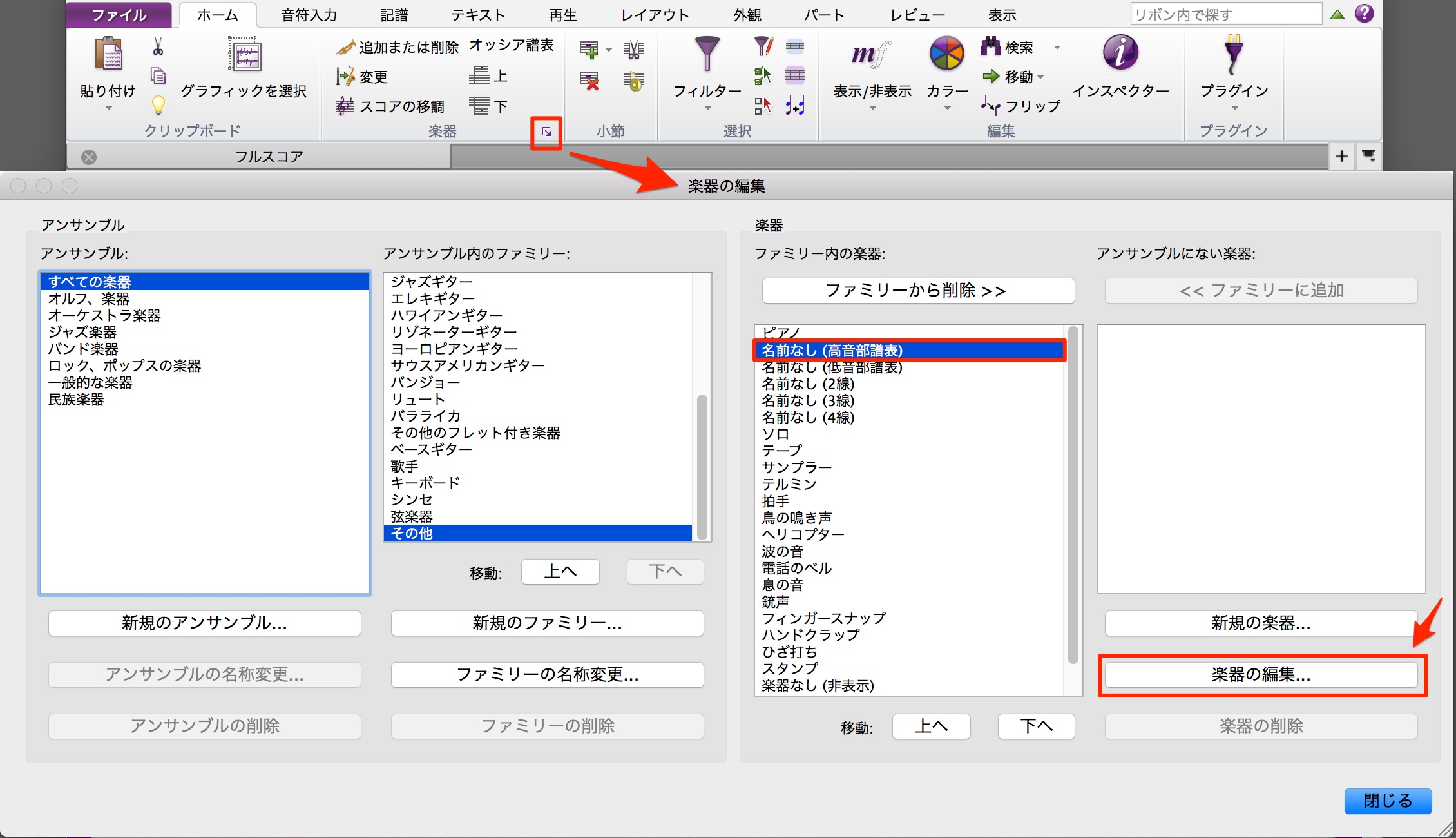1456x838 pixels.
Task: Click ファミリーから削除 >> button
Action: pyautogui.click(x=918, y=291)
